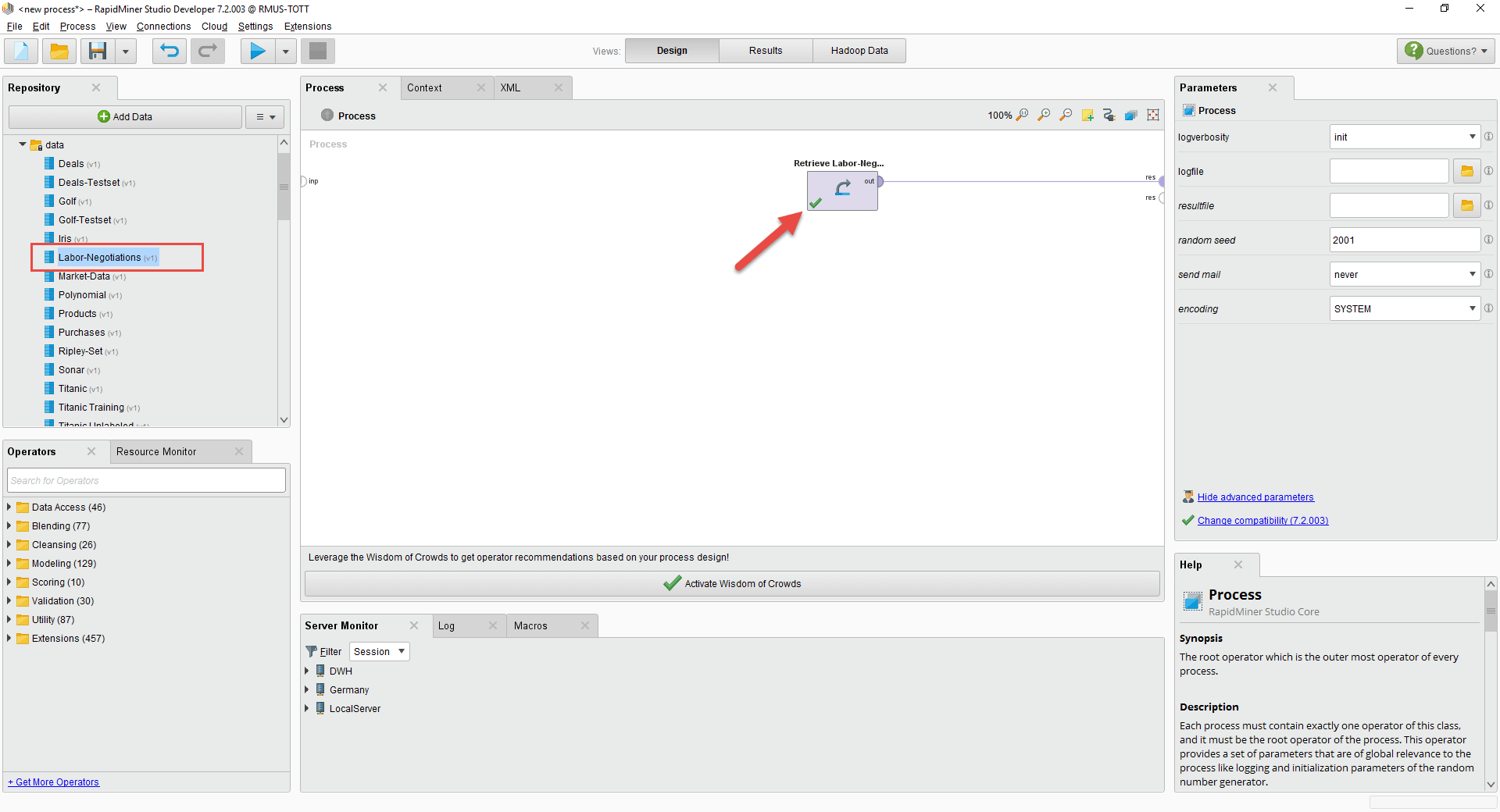Open the File menu
Viewport: 1500px width, 812px height.
point(14,27)
